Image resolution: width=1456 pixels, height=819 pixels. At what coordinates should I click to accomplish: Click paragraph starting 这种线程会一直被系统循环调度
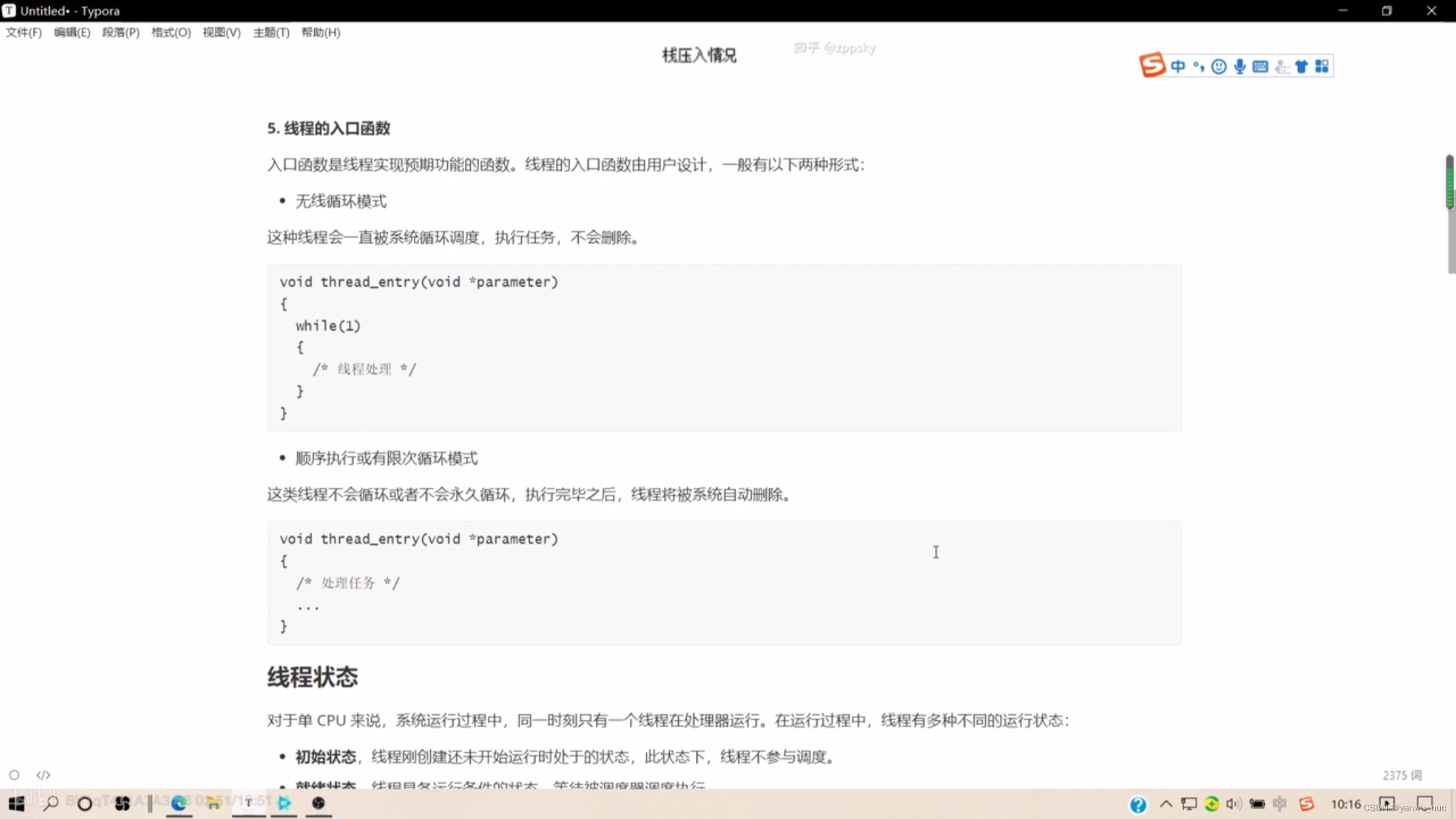(x=454, y=238)
